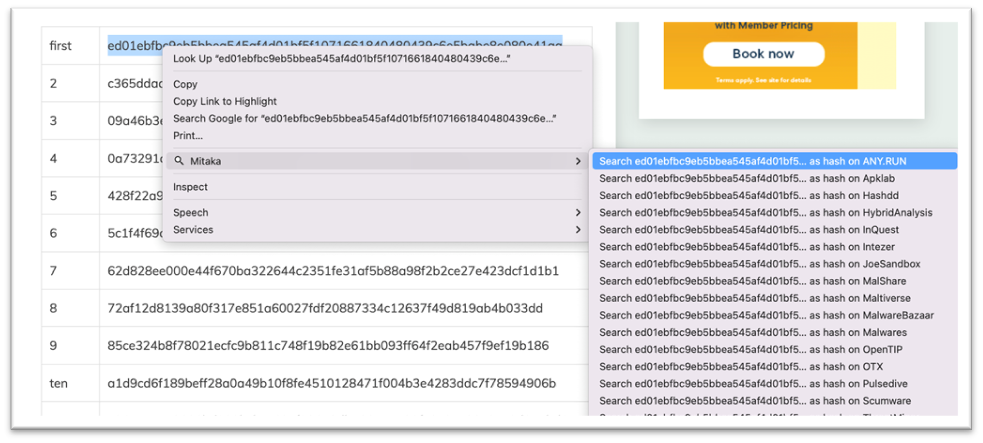This screenshot has height=443, width=983.
Task: Choose Print from the context menu
Action: (187, 136)
